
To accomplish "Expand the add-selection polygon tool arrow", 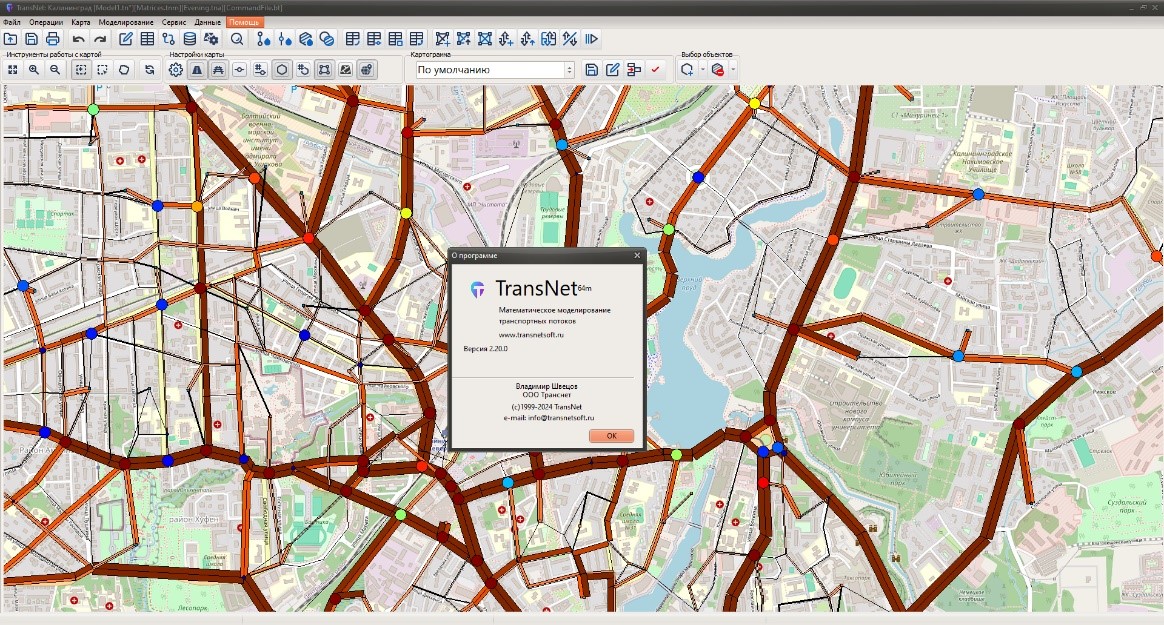I will tap(703, 69).
